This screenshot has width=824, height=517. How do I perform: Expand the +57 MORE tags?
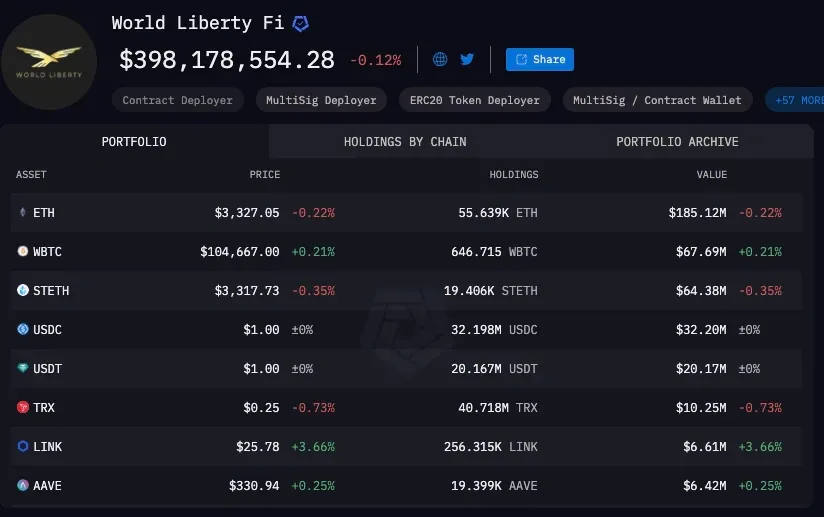pos(795,100)
